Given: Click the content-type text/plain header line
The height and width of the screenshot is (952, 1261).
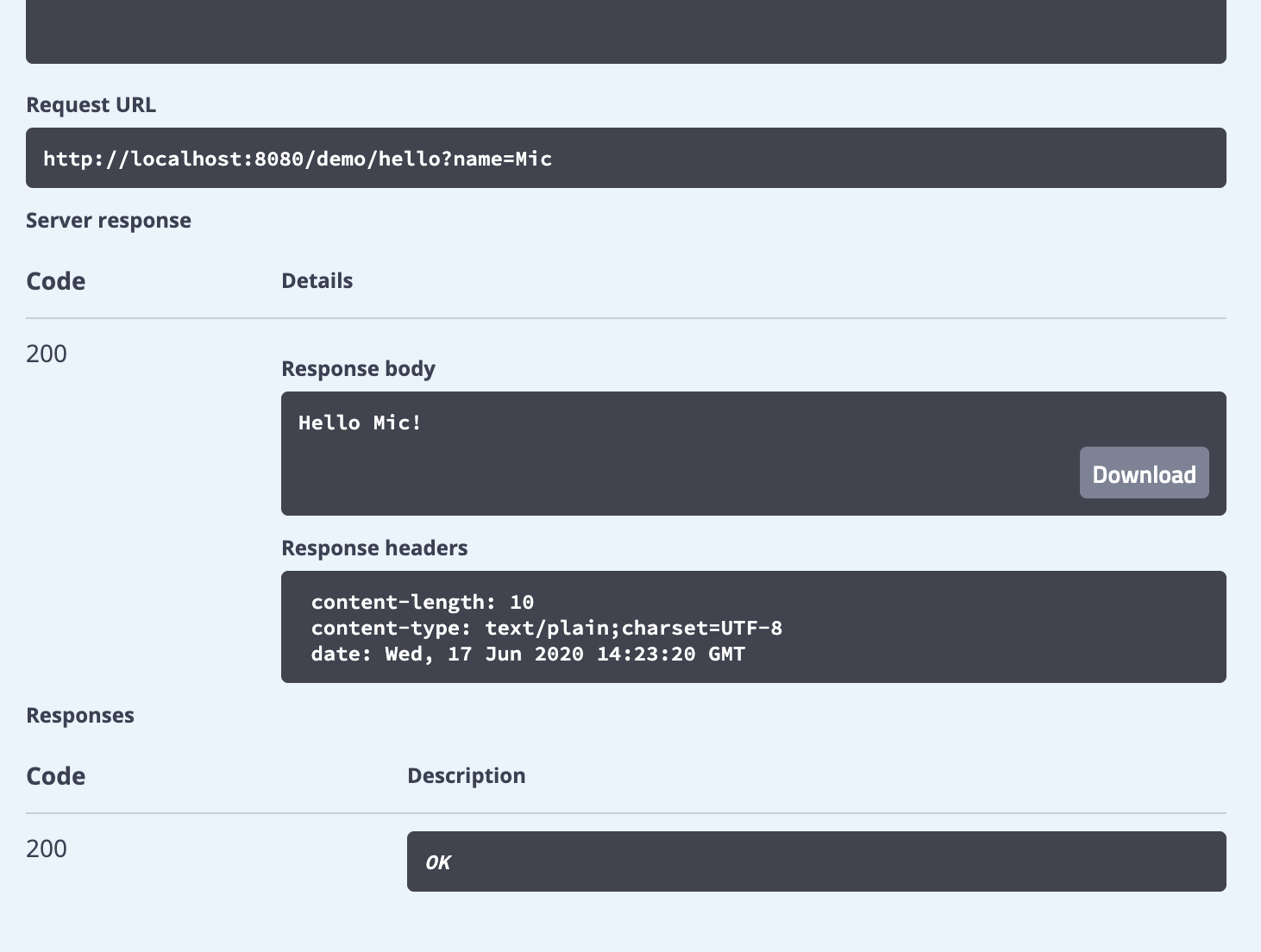Looking at the screenshot, I should [x=546, y=628].
